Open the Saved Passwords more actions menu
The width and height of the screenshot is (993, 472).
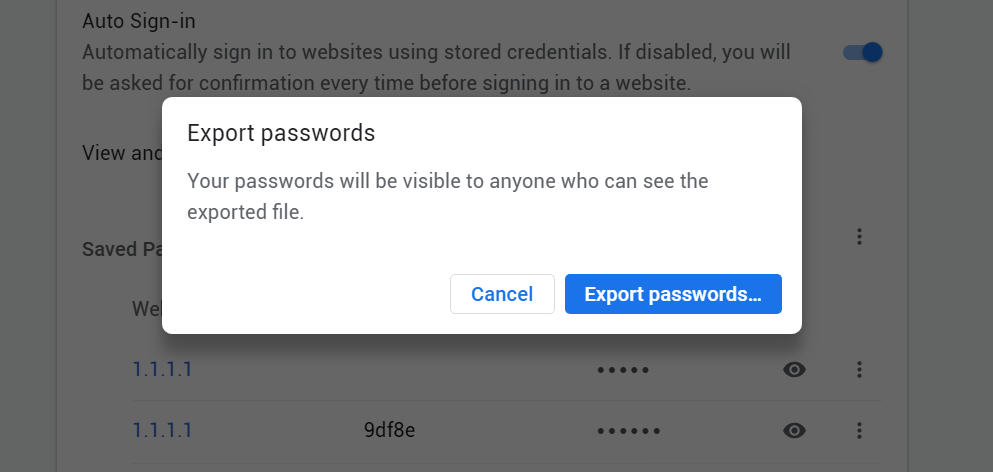pos(858,237)
